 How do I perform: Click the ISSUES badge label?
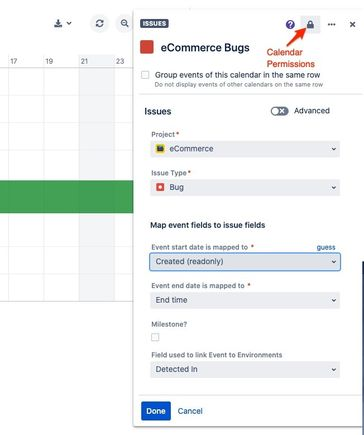[154, 23]
